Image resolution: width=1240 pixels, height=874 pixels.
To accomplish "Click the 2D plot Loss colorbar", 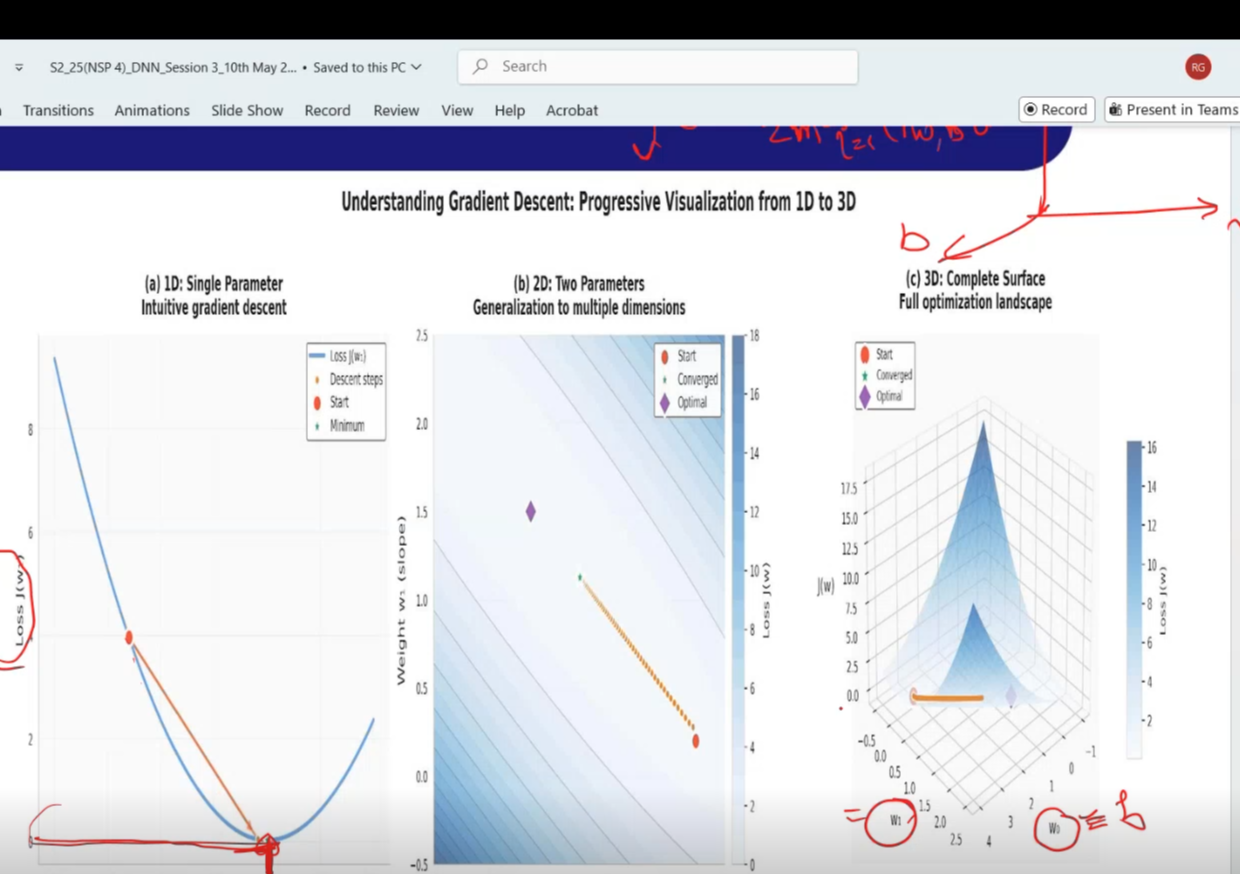I will pos(738,599).
